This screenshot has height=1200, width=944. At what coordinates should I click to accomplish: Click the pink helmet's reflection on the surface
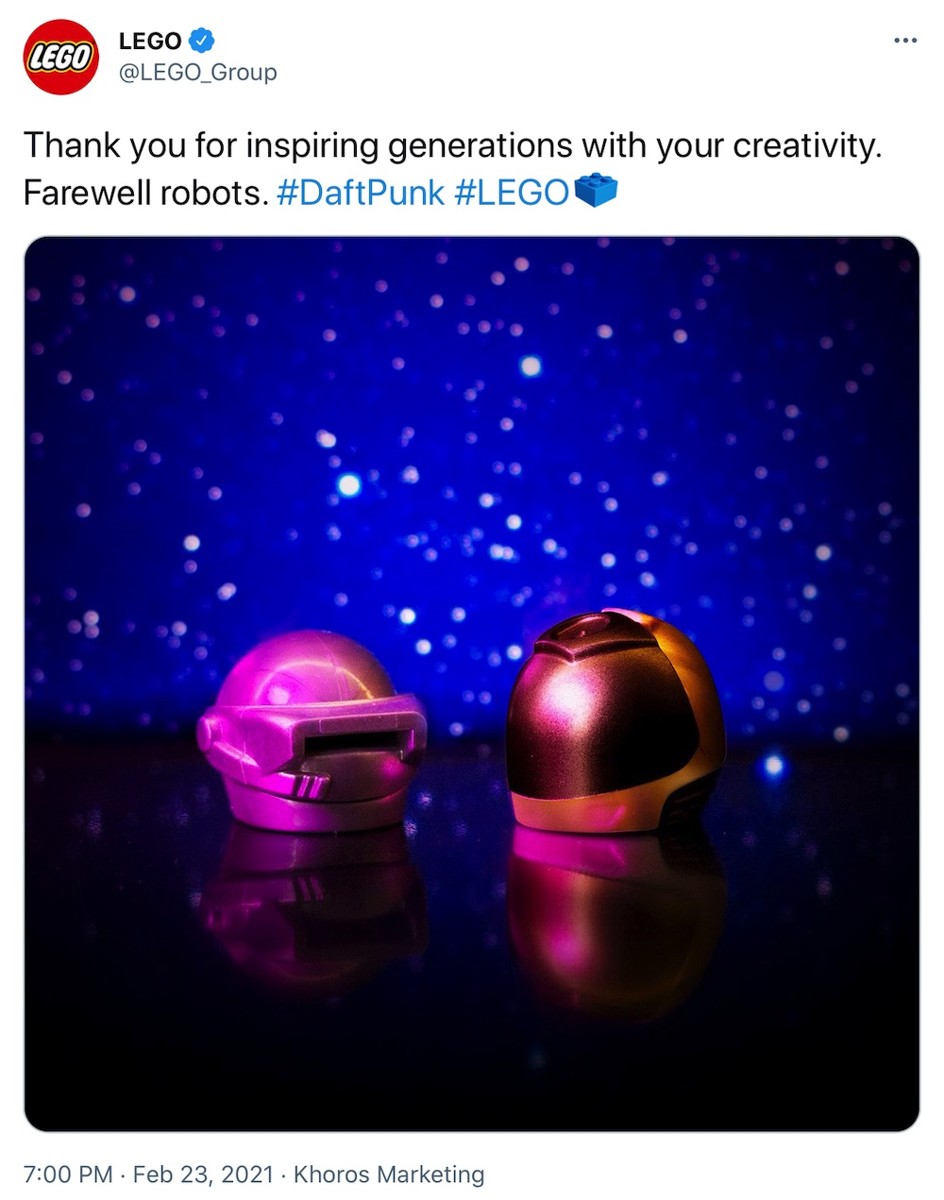(x=312, y=905)
